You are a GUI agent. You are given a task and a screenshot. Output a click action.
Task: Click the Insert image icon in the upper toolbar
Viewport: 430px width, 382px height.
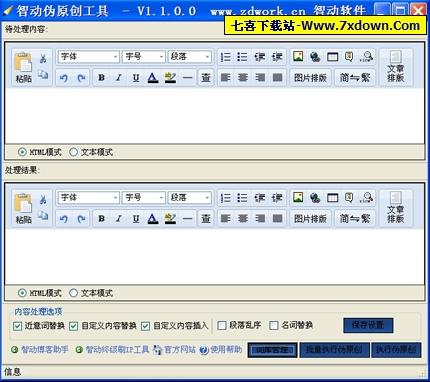[x=298, y=56]
